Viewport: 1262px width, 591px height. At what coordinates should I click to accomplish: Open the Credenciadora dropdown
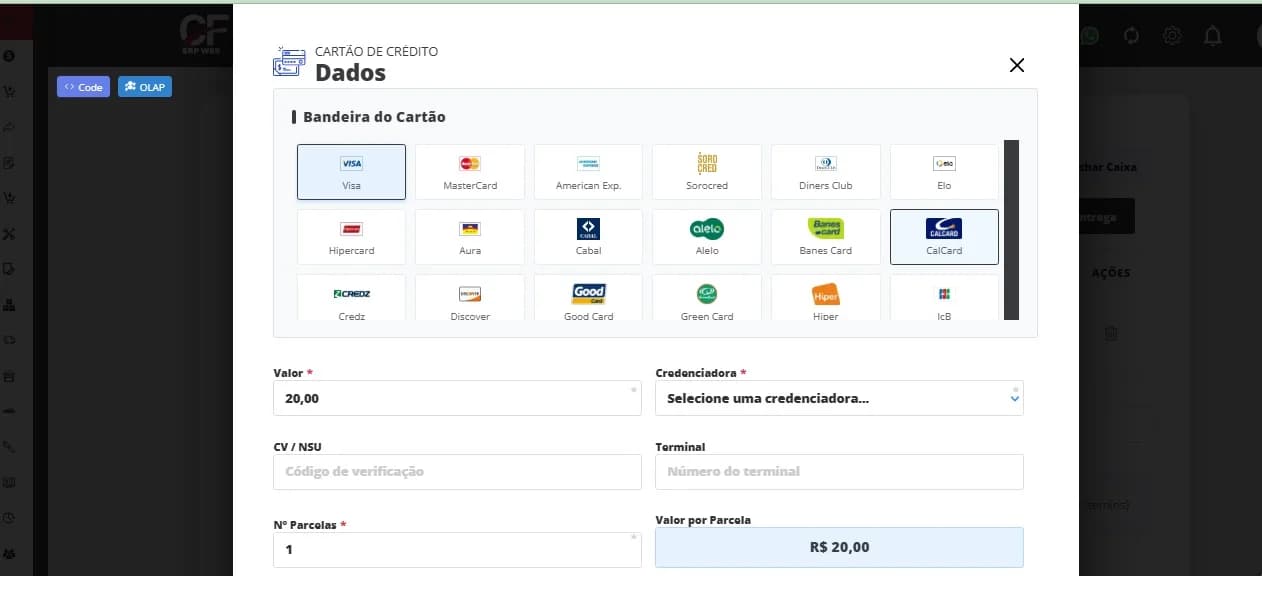coord(839,398)
